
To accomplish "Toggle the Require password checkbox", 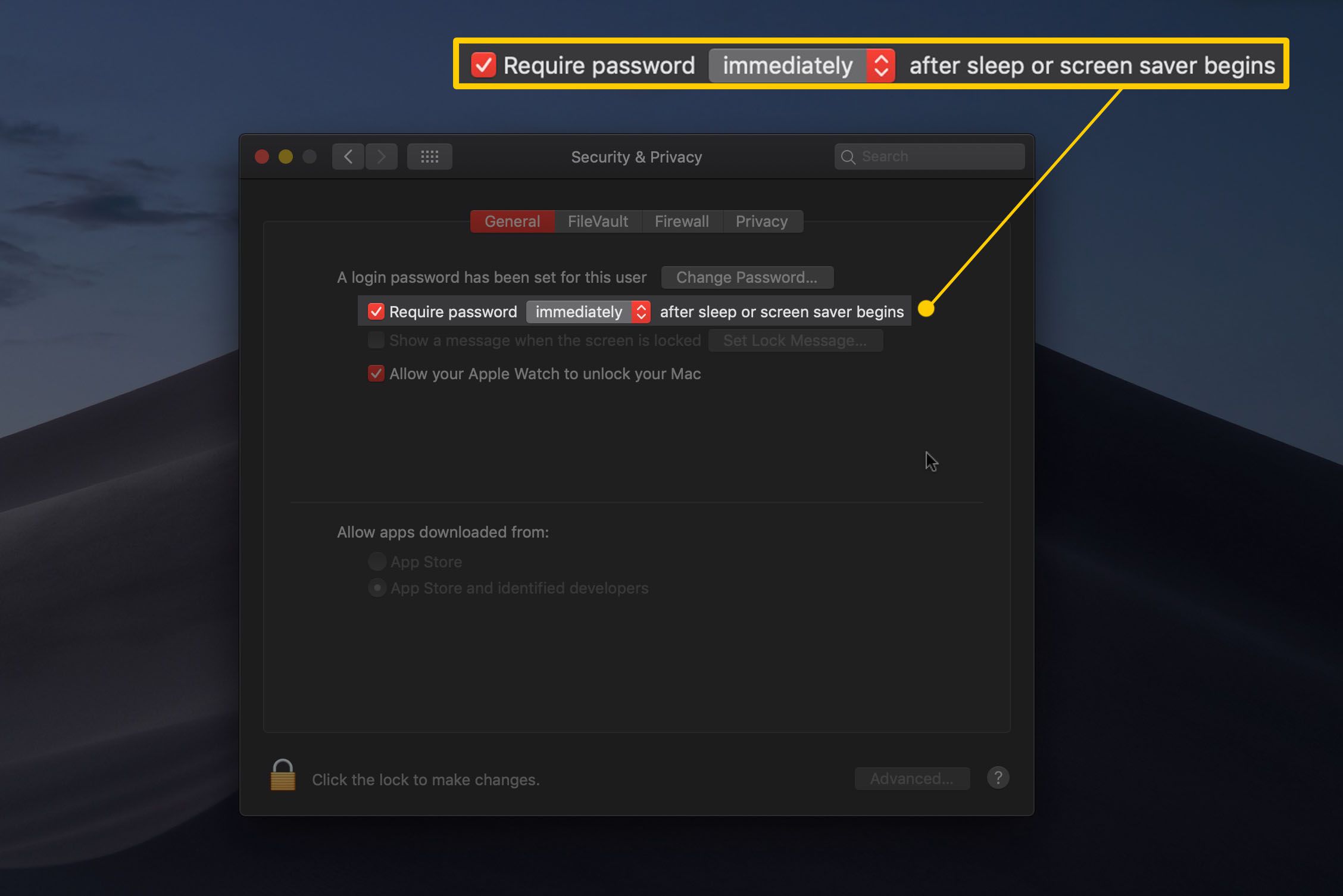I will coord(376,311).
